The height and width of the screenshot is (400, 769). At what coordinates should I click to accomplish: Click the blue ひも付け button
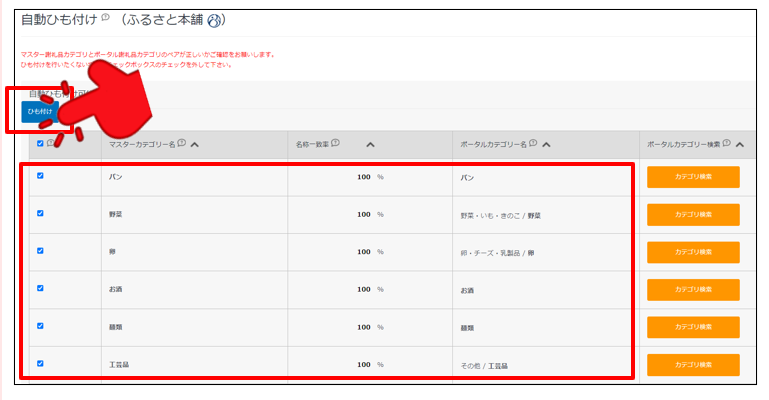pos(39,111)
